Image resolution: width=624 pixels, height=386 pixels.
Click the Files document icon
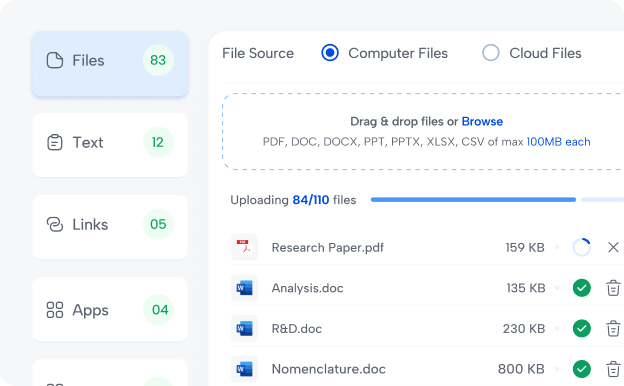coord(55,60)
